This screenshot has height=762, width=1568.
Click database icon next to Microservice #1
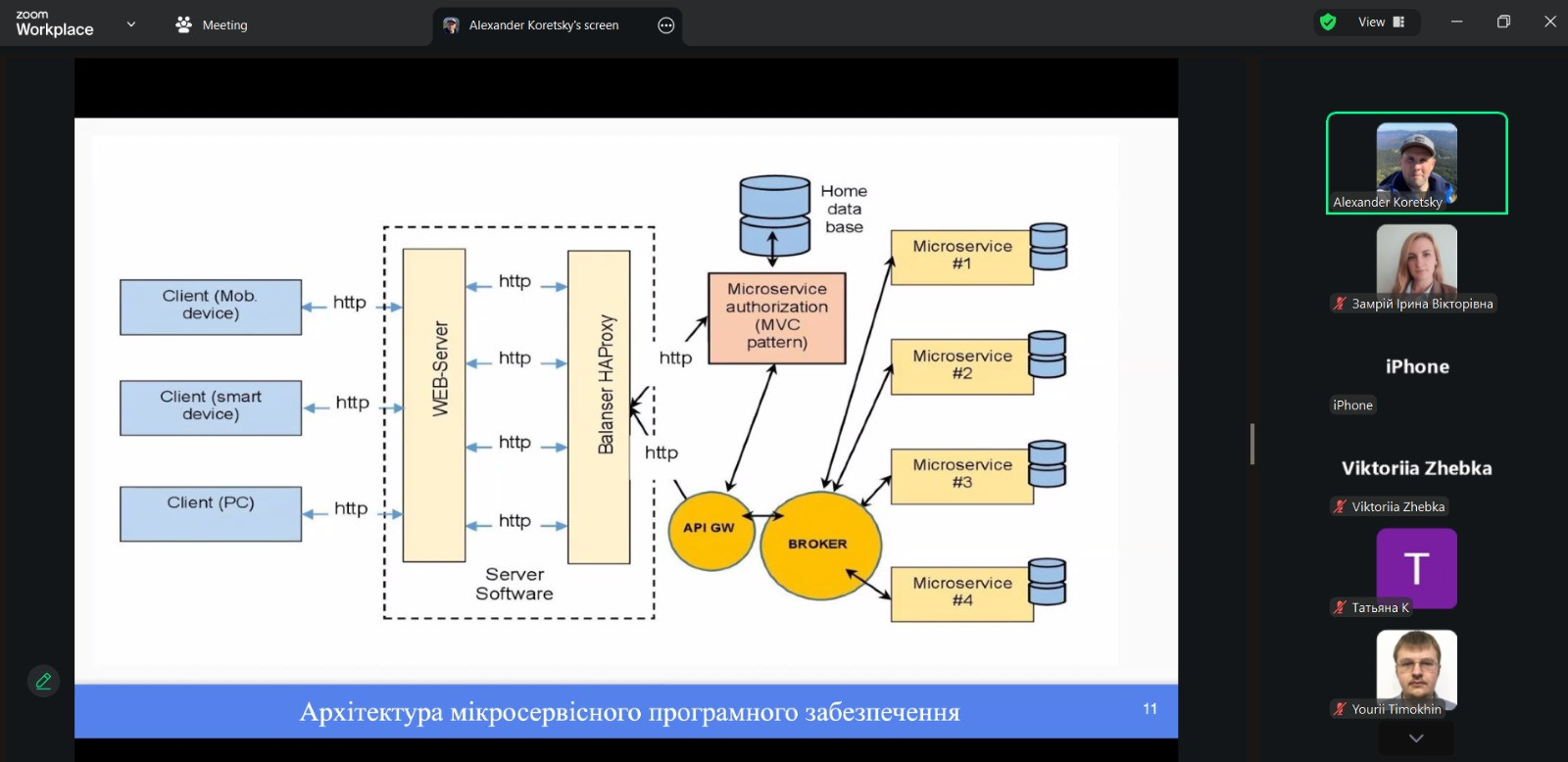pyautogui.click(x=1049, y=247)
